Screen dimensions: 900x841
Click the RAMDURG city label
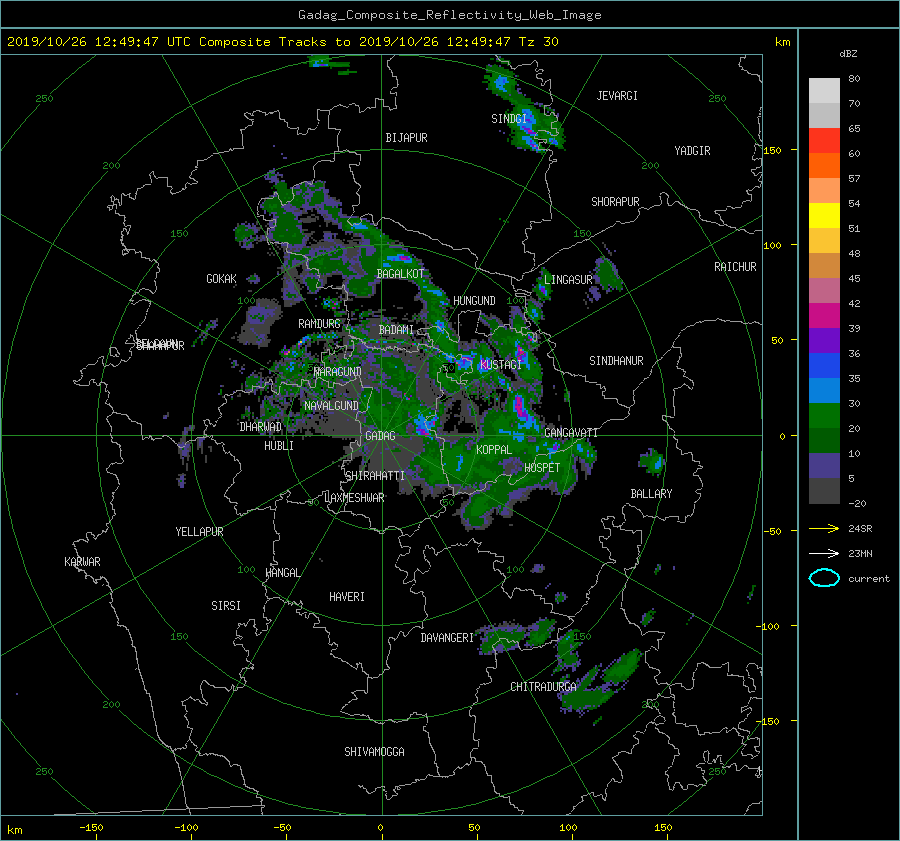point(319,324)
